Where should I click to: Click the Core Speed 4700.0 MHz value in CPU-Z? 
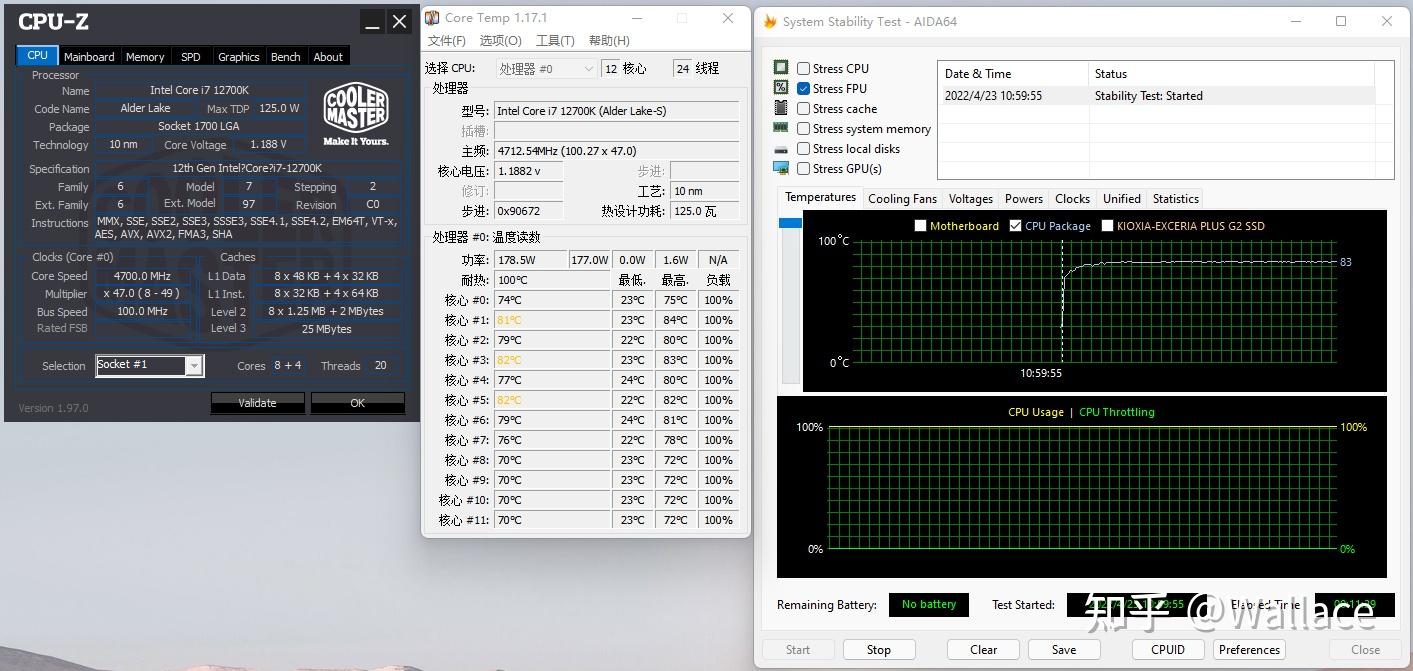142,276
